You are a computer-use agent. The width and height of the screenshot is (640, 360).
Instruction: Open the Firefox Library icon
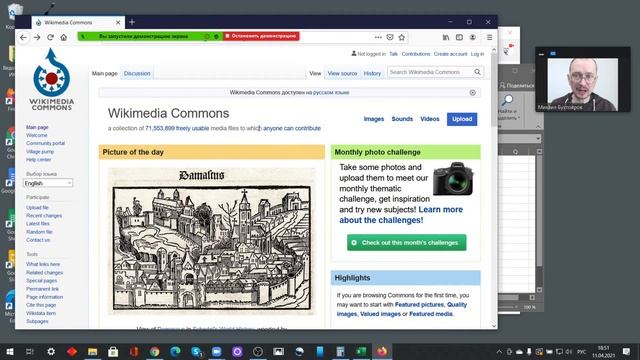(446, 37)
